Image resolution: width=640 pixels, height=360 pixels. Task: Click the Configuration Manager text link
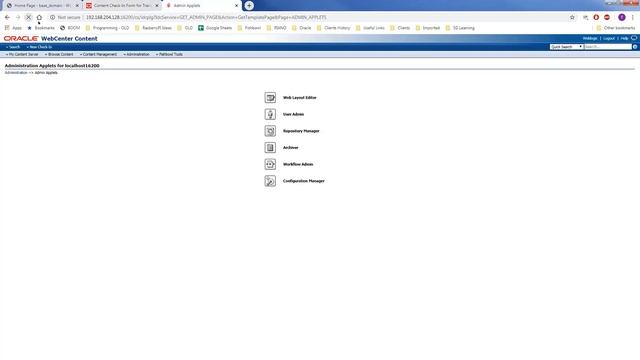(304, 181)
